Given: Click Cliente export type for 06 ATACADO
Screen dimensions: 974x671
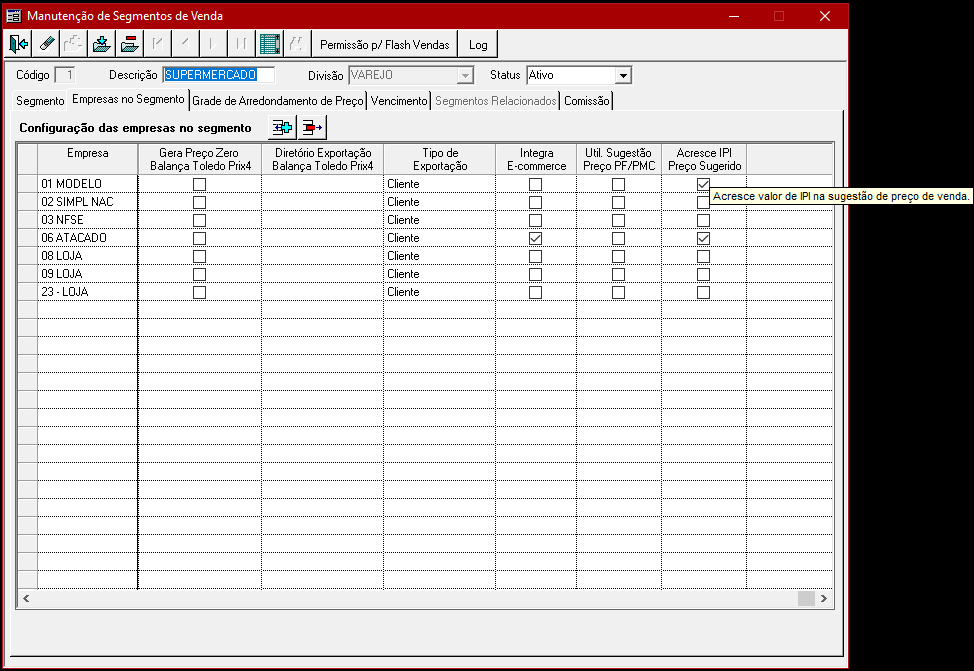Looking at the screenshot, I should [440, 238].
